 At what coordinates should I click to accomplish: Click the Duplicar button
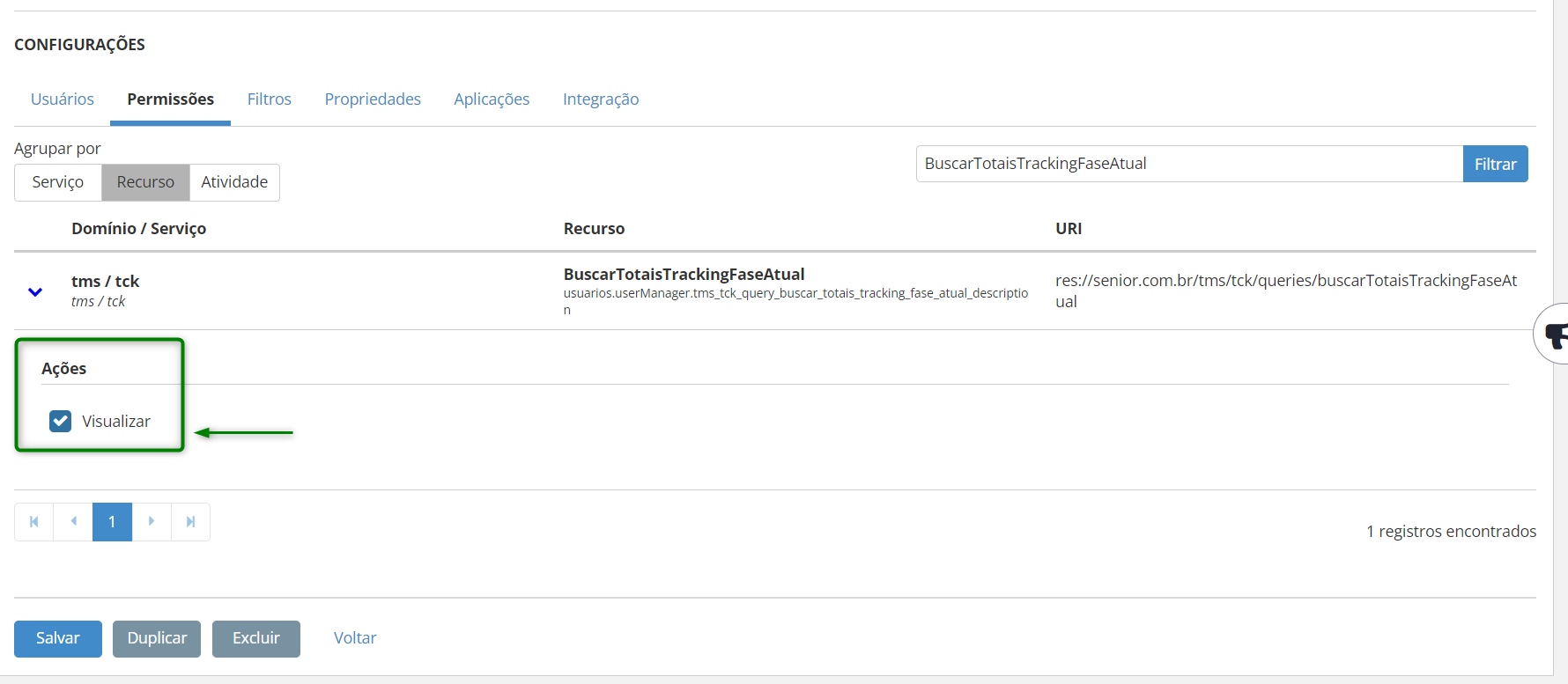pos(157,638)
